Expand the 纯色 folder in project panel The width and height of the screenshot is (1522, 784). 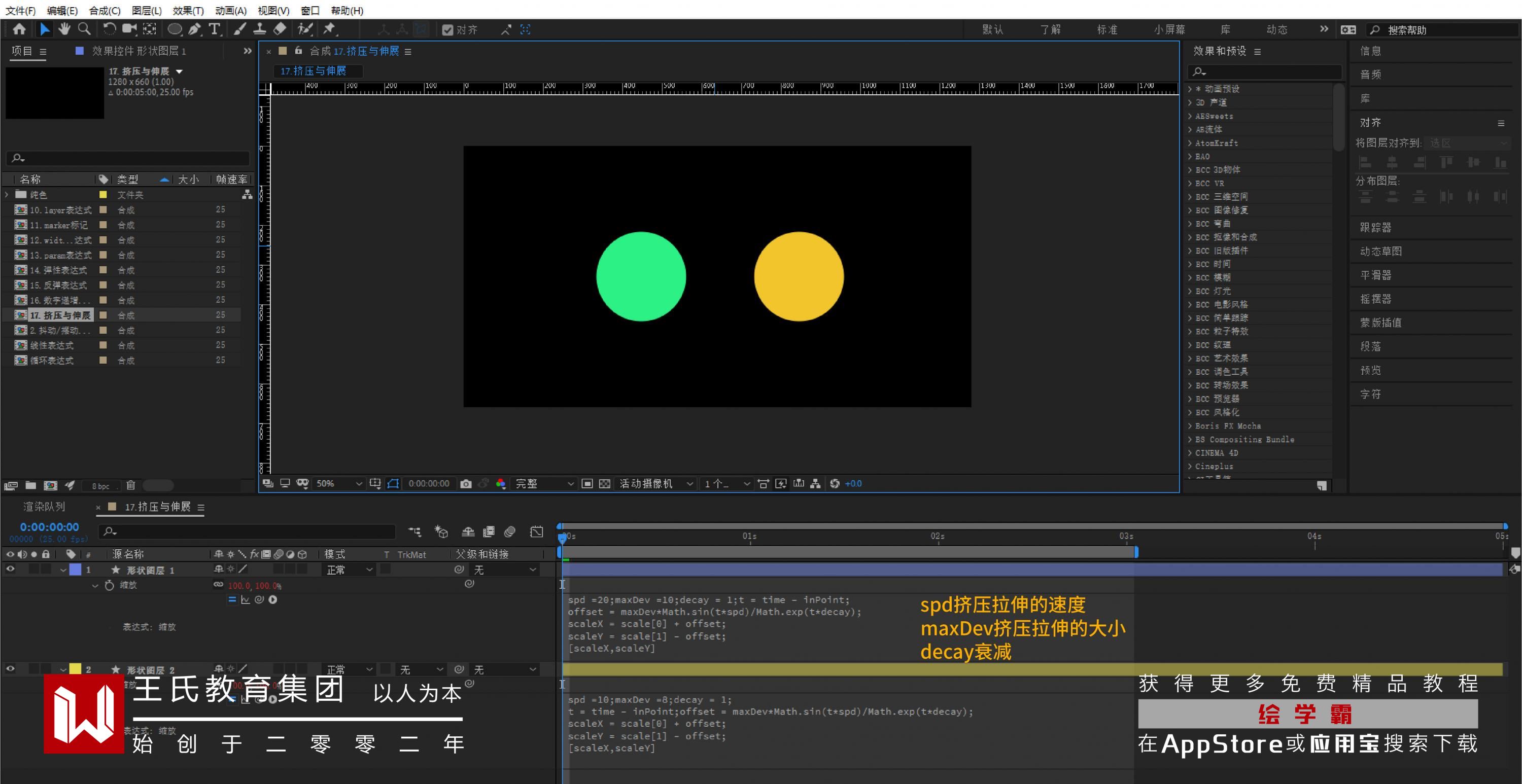click(7, 194)
